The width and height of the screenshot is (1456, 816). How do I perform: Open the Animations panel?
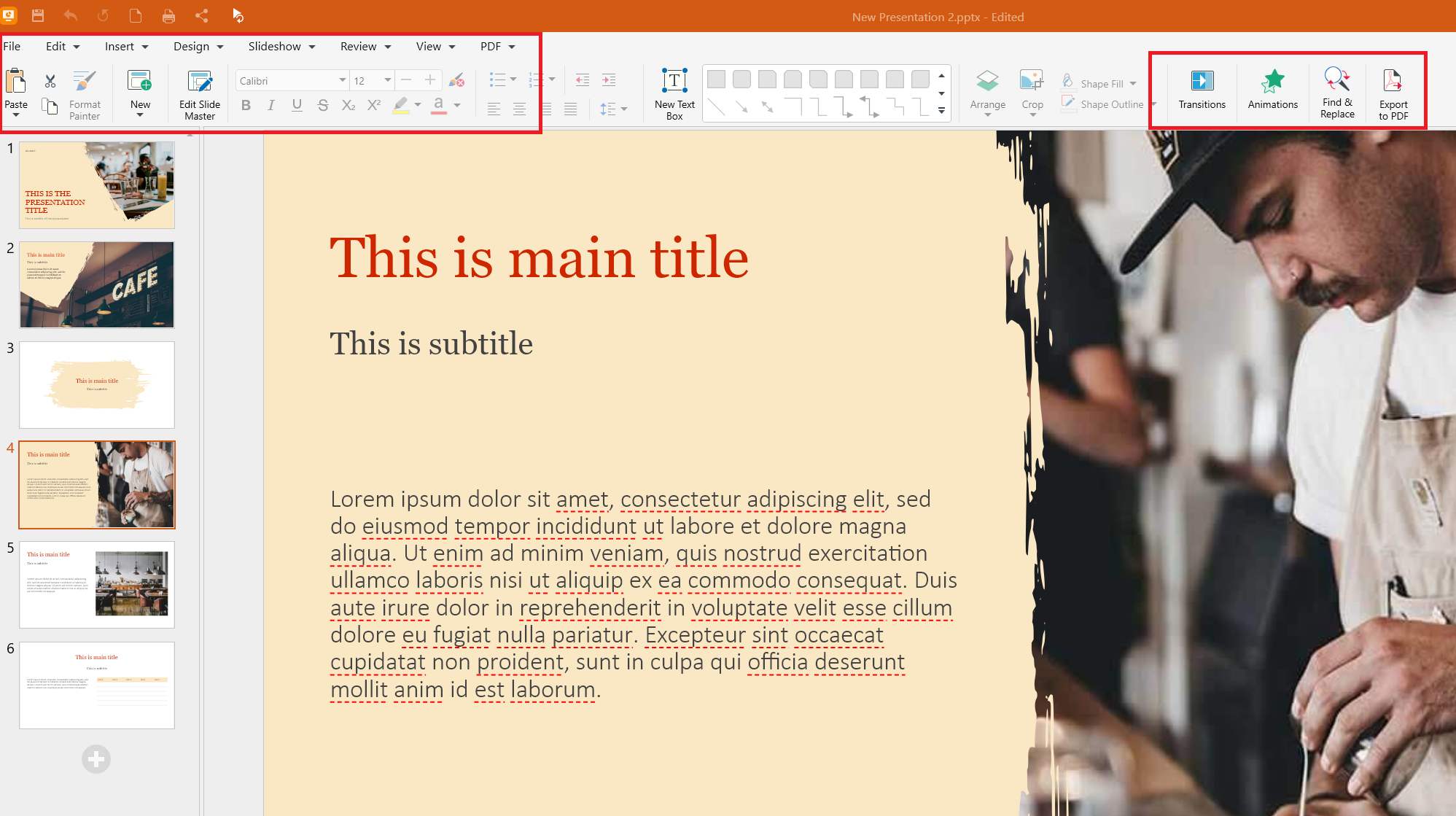coord(1272,88)
